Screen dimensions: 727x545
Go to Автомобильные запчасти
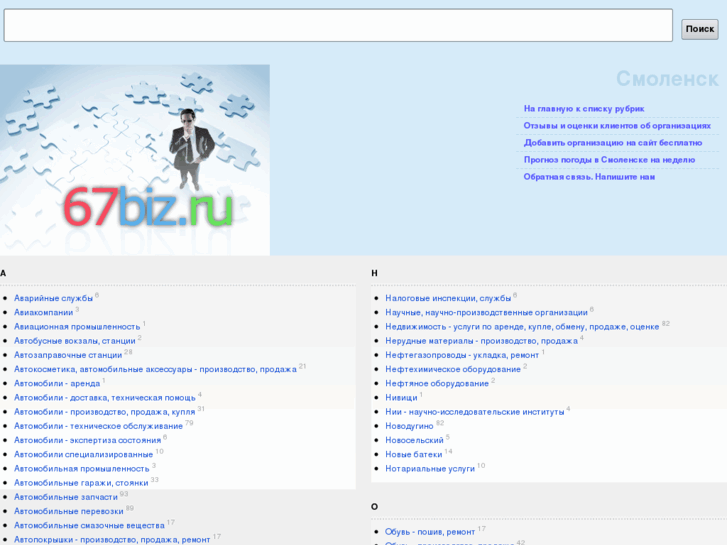(x=66, y=497)
